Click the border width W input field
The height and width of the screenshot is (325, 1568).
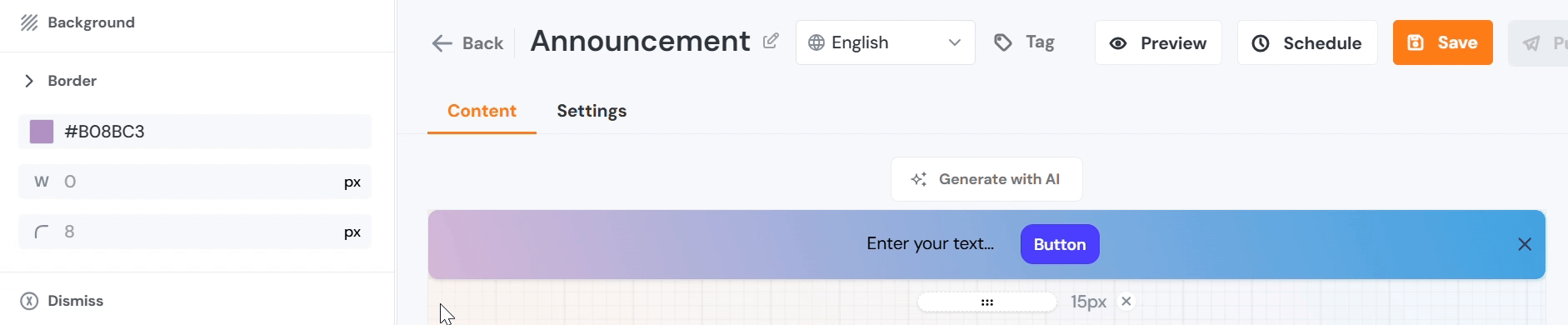pos(195,182)
